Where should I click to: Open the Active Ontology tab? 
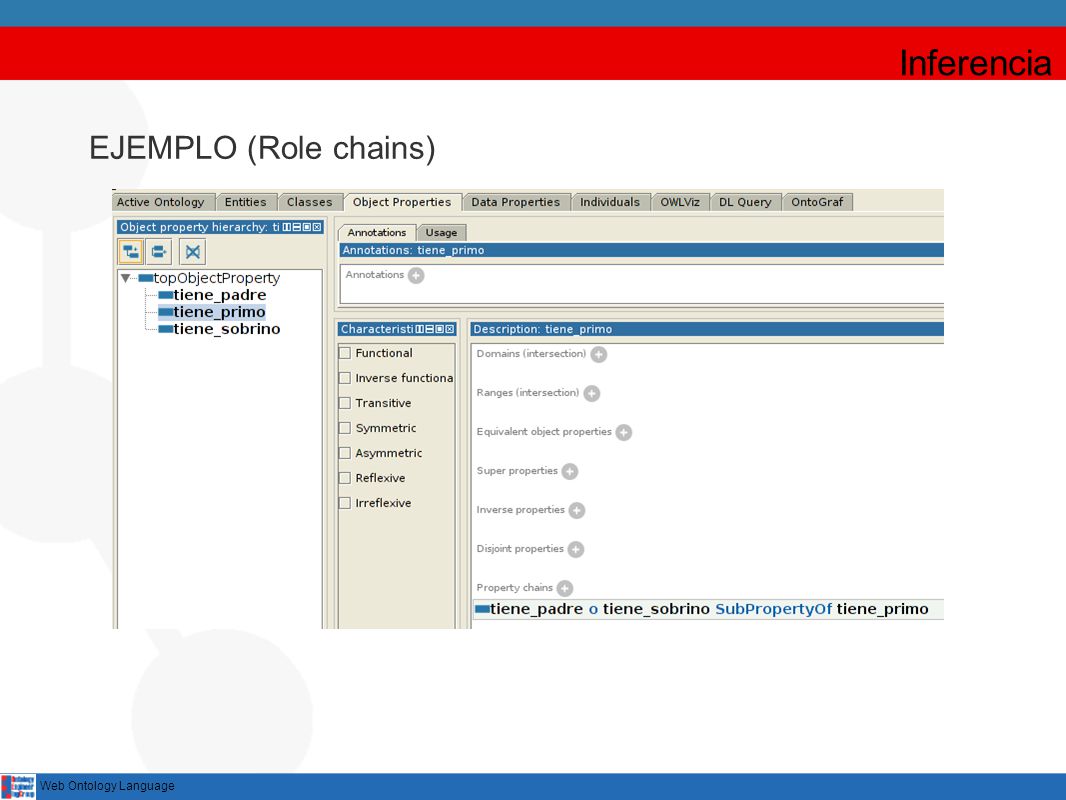pos(160,202)
